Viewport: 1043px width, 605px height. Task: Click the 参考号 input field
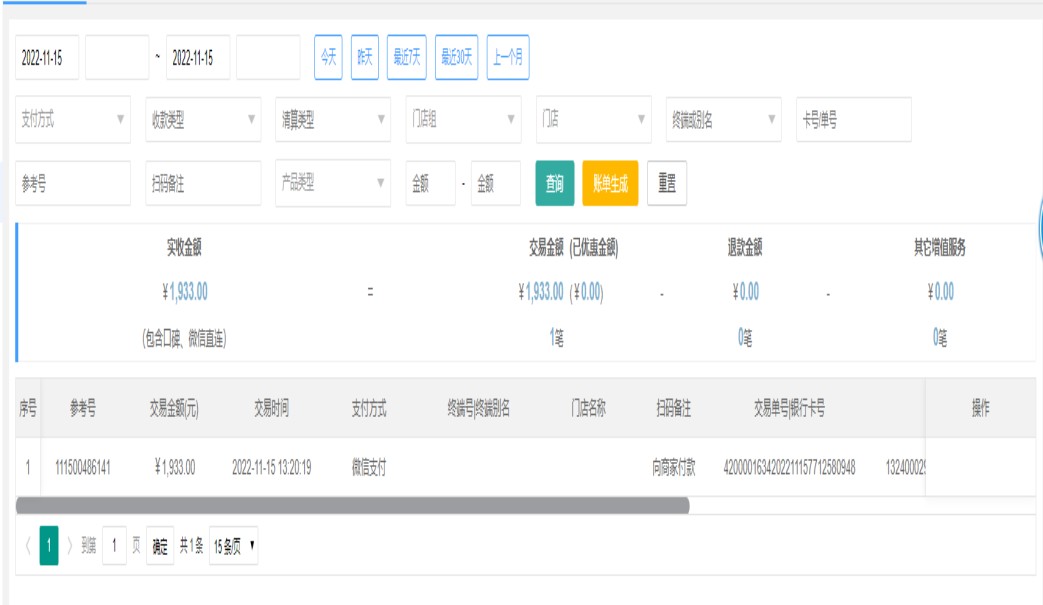[x=72, y=184]
